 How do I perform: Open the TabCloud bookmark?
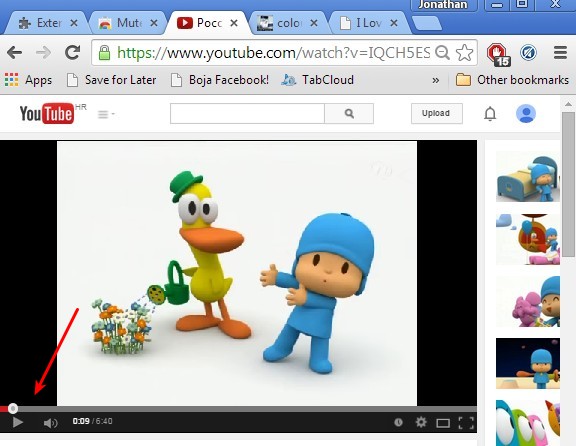(317, 80)
